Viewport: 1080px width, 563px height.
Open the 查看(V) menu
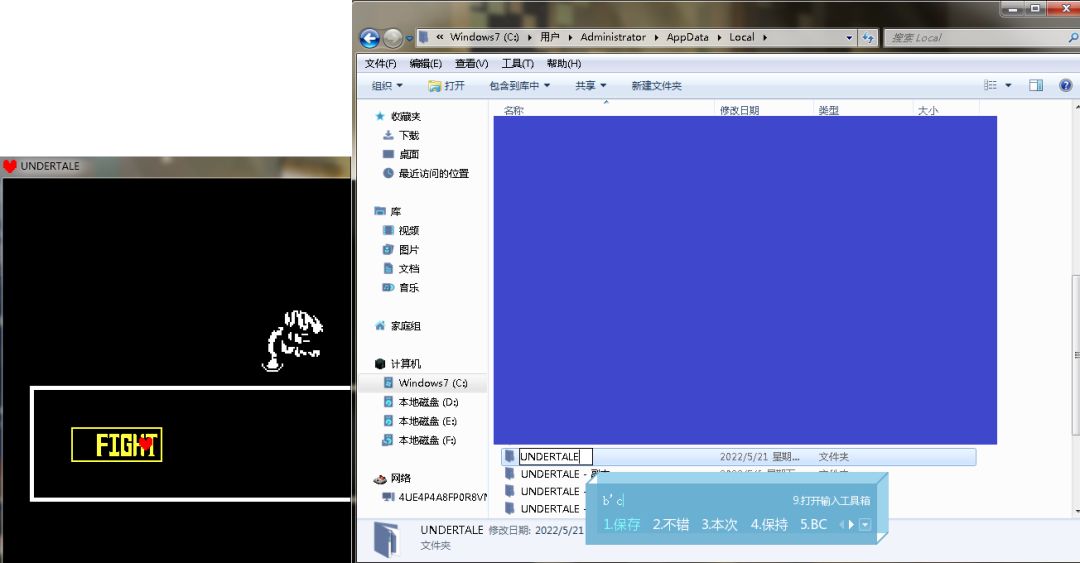pyautogui.click(x=471, y=63)
